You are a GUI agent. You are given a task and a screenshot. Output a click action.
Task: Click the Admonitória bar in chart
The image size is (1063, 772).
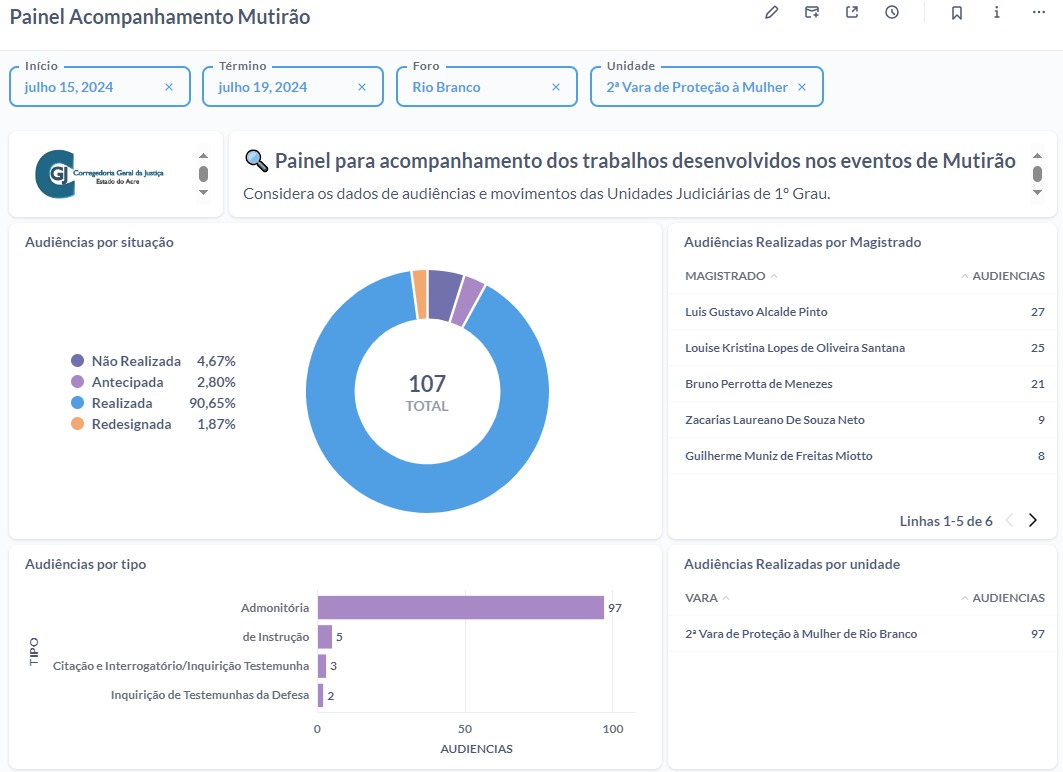coord(460,608)
